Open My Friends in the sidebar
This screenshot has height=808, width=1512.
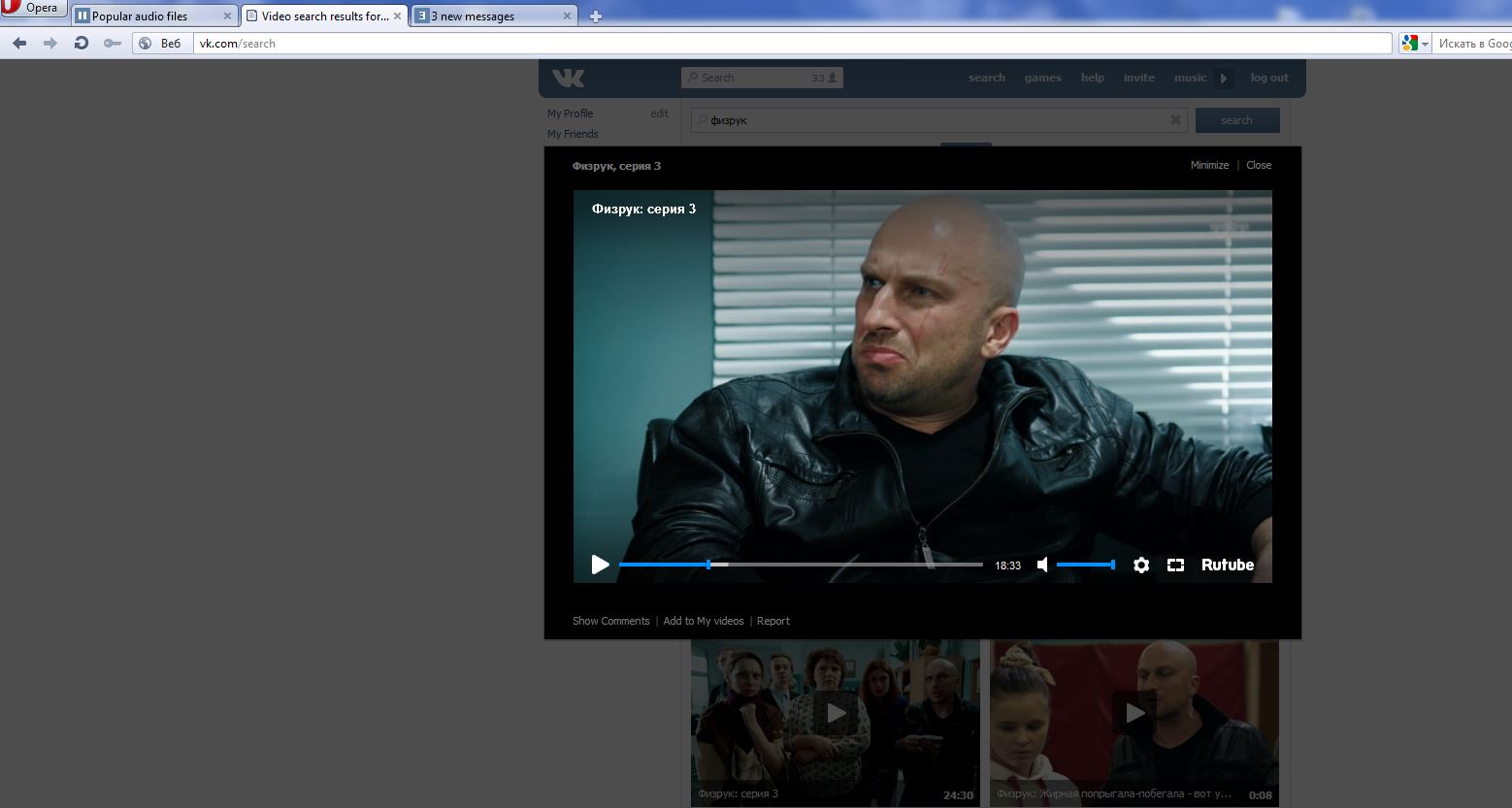point(573,134)
